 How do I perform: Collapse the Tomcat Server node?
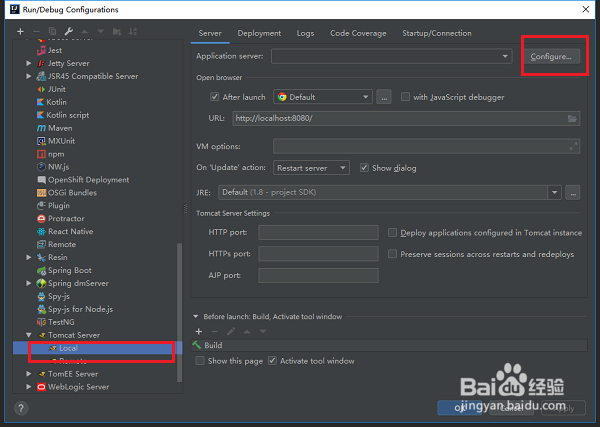(x=29, y=335)
